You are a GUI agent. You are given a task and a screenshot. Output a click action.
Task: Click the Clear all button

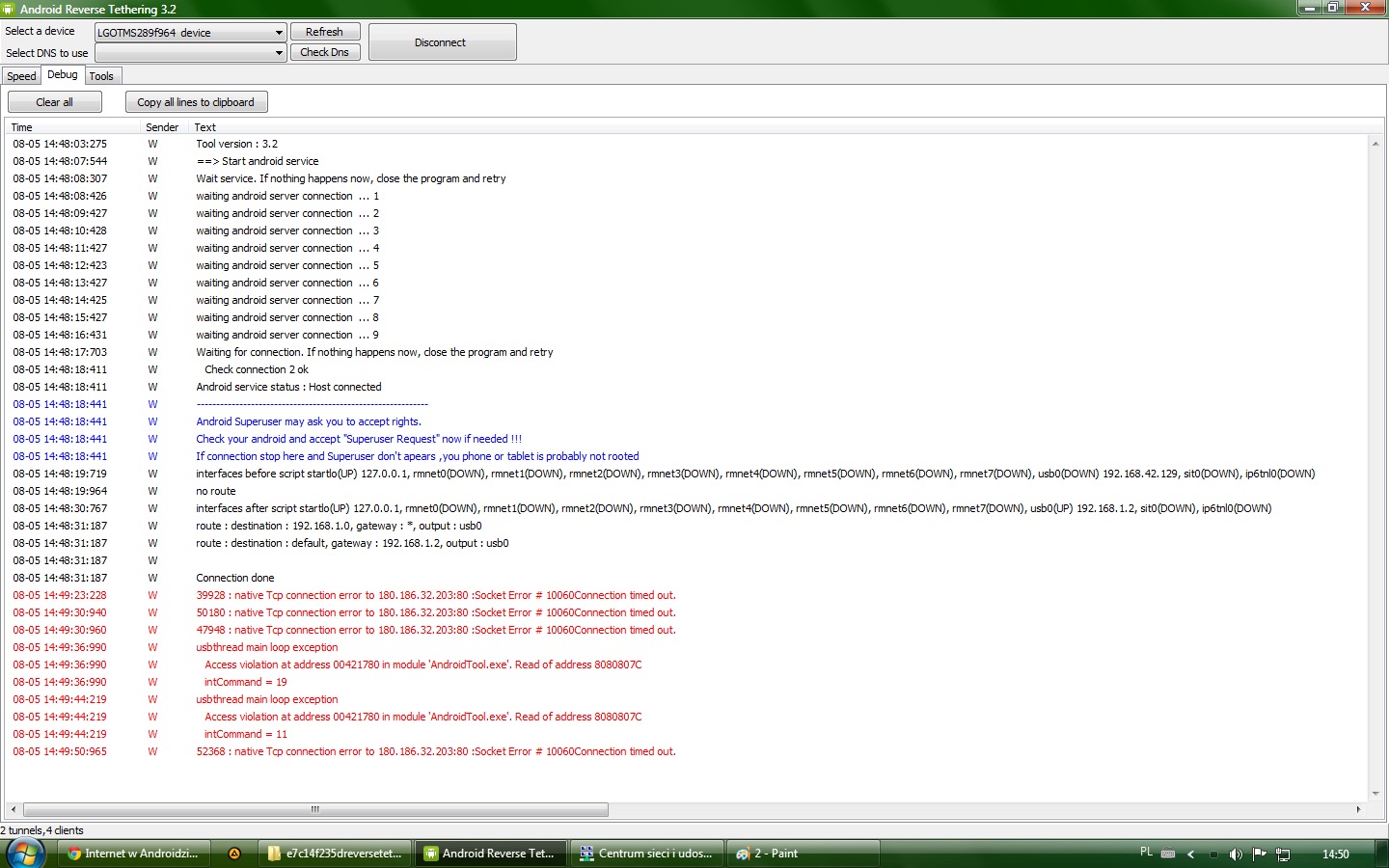pyautogui.click(x=54, y=102)
